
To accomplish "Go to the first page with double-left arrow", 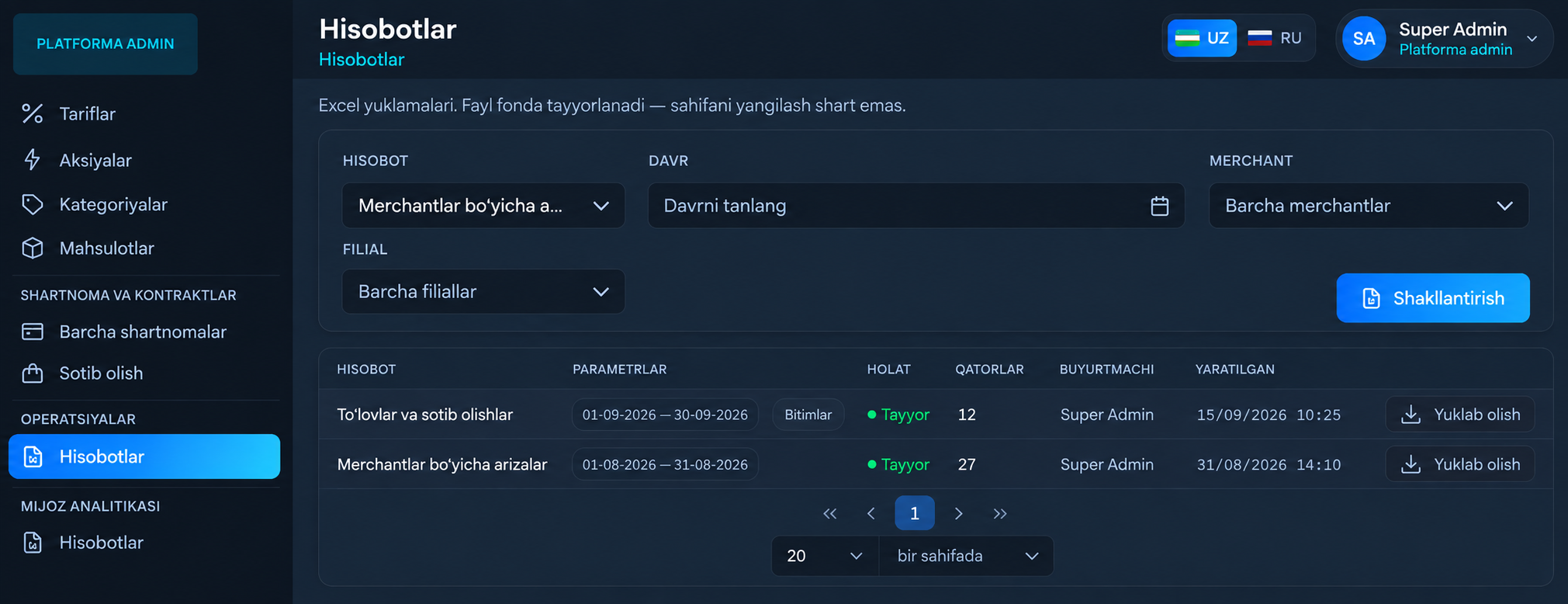I will [830, 513].
